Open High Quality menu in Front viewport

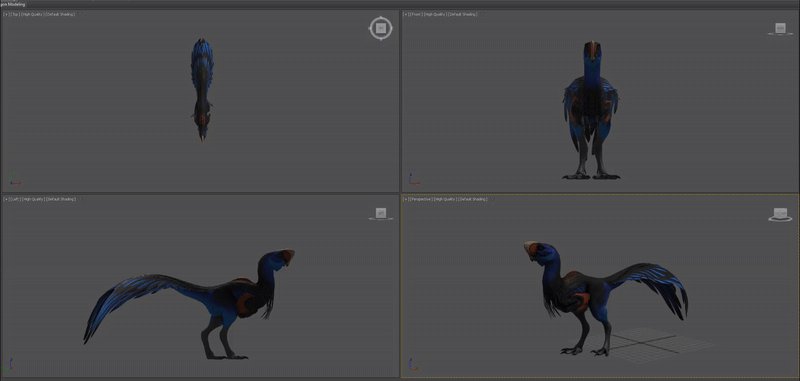pos(435,14)
